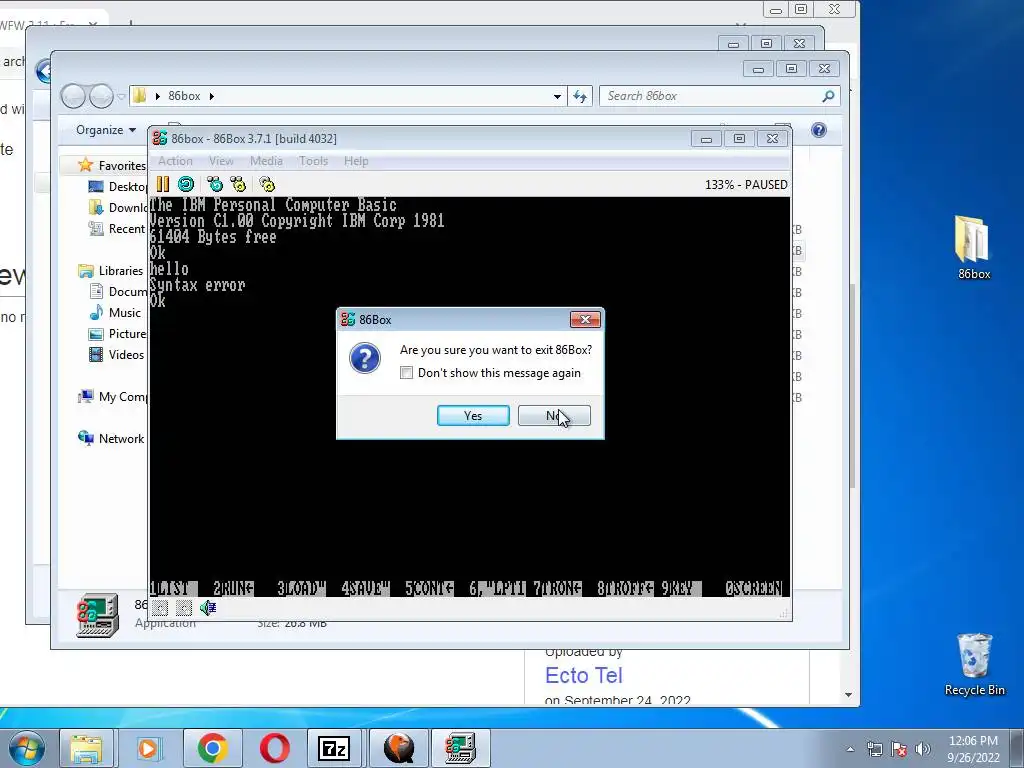Confirm exit by clicking Yes
The height and width of the screenshot is (768, 1024).
tap(473, 415)
